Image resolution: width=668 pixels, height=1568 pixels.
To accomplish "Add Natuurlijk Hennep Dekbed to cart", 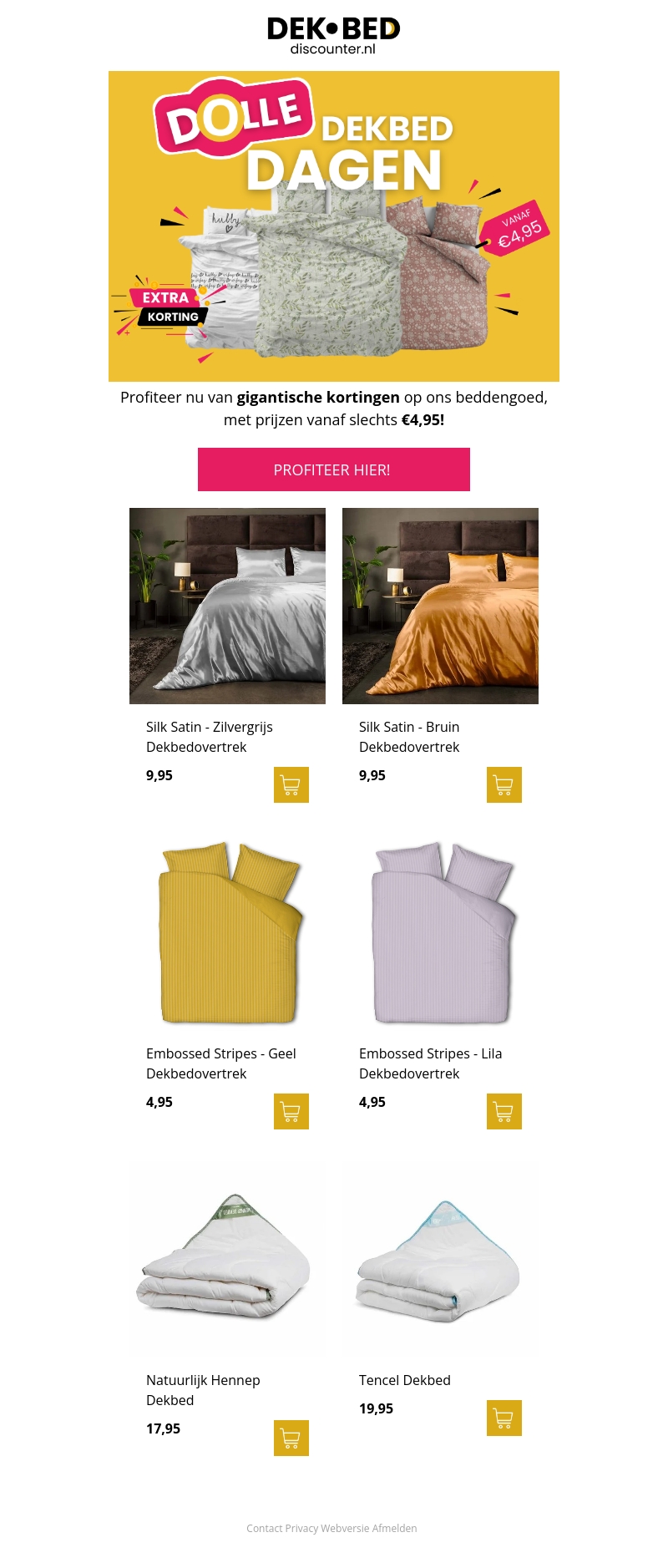I will pos(291,1438).
